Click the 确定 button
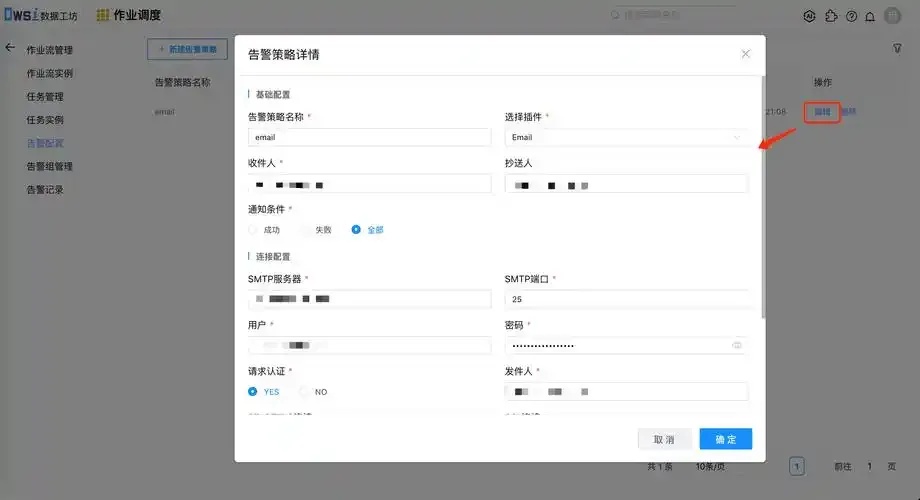Screen dimensions: 920x500 (726, 439)
